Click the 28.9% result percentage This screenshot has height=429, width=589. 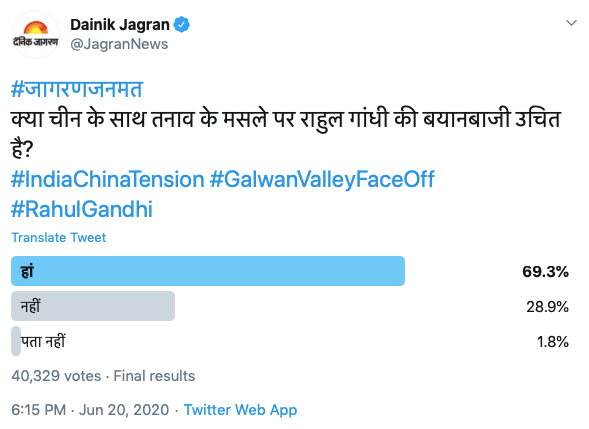pyautogui.click(x=547, y=307)
